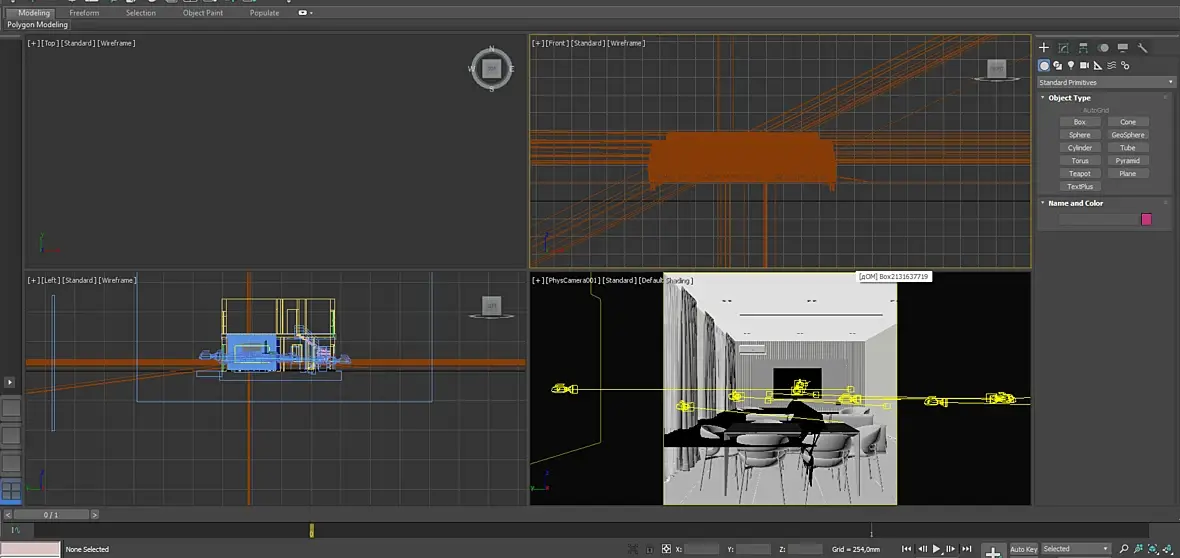Collapse the Name and Color rollout

pyautogui.click(x=1075, y=203)
